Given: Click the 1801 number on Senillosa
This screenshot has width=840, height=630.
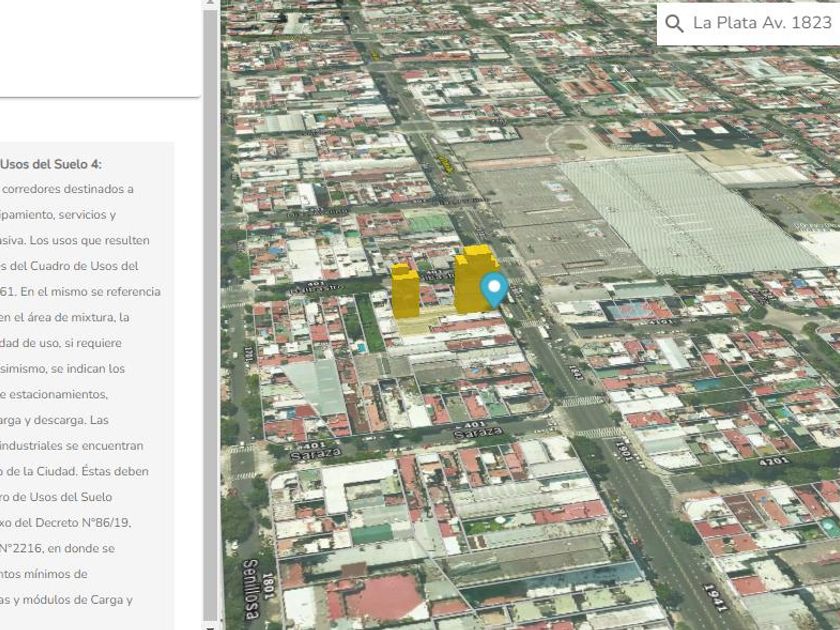Looking at the screenshot, I should [x=269, y=586].
